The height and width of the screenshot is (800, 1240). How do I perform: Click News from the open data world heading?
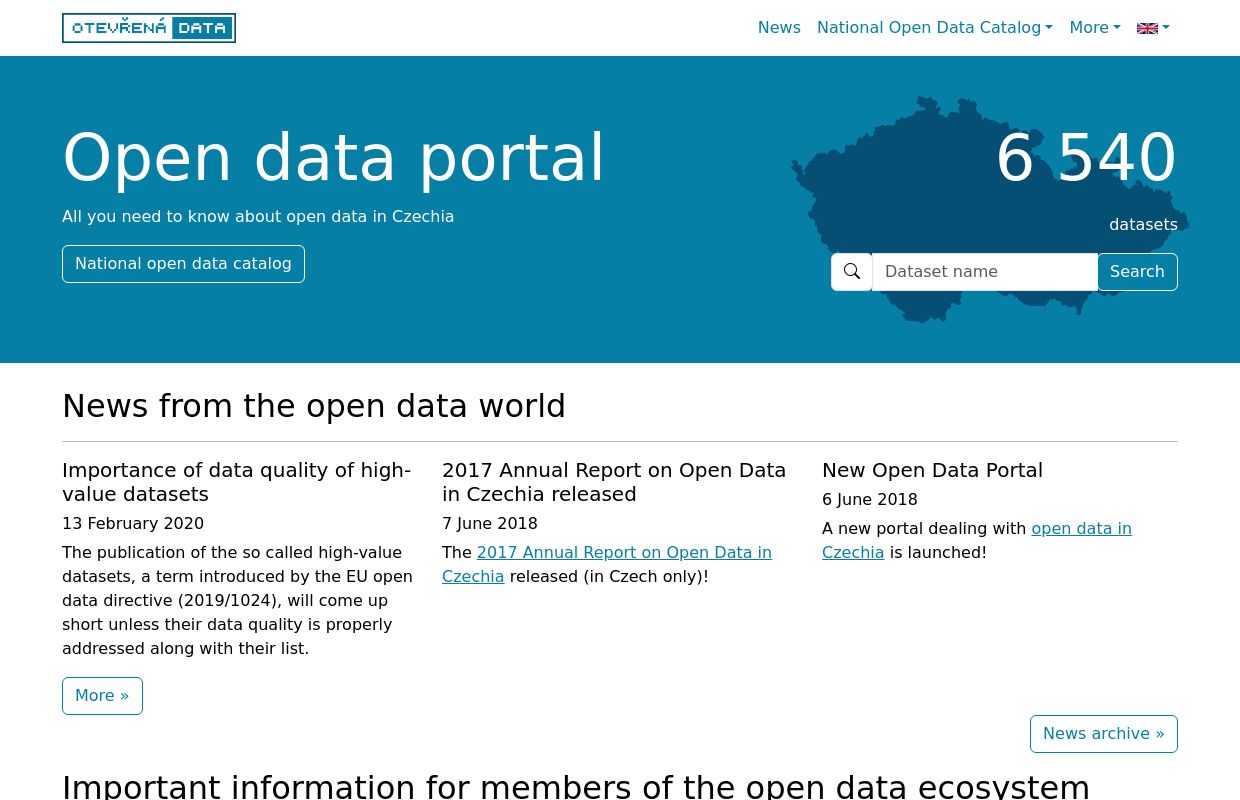point(314,406)
